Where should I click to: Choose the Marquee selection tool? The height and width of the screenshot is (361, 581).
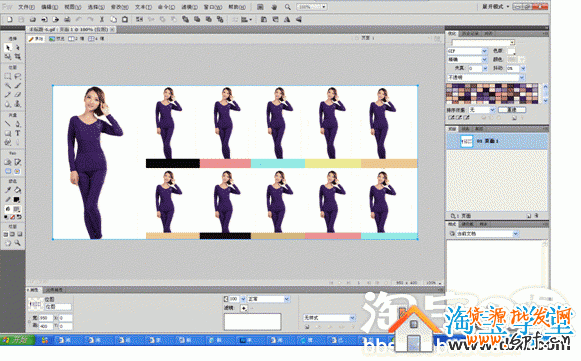8,76
